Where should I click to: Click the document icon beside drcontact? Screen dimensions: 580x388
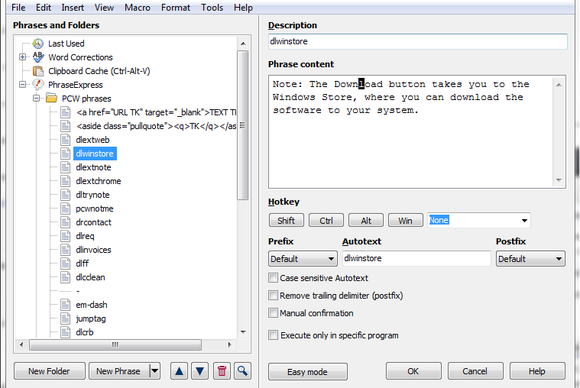click(65, 222)
